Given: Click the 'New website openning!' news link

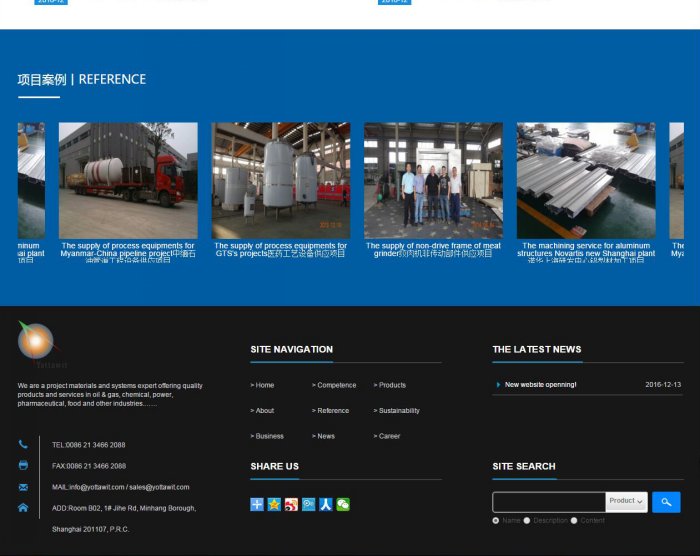Looking at the screenshot, I should coord(540,385).
